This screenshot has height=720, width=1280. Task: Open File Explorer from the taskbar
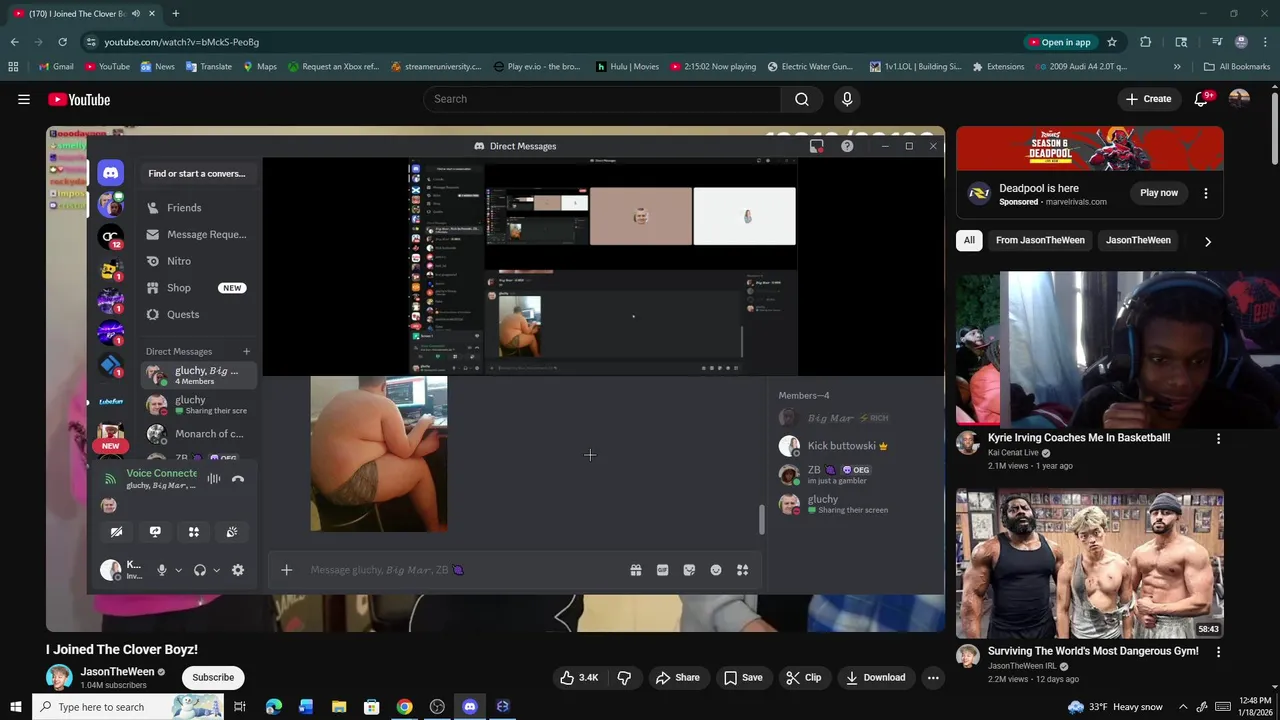click(339, 707)
